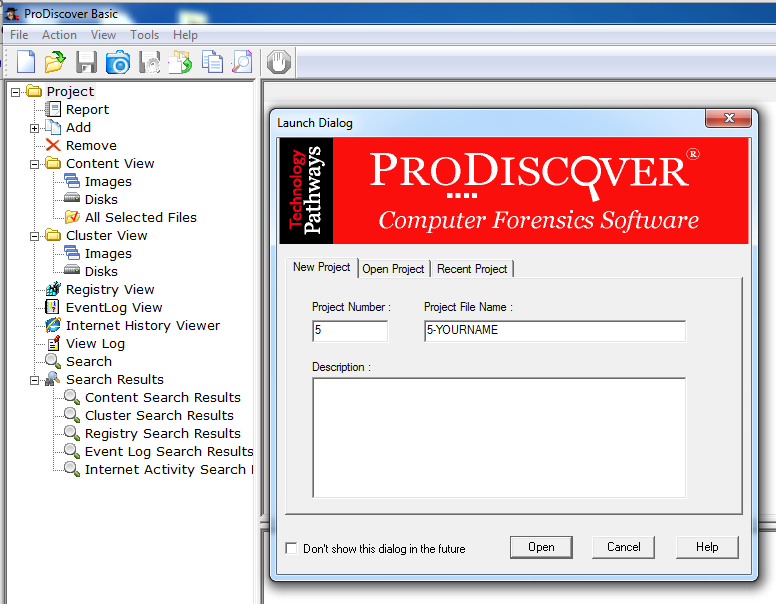Click the Open button in Launch Dialog

541,547
